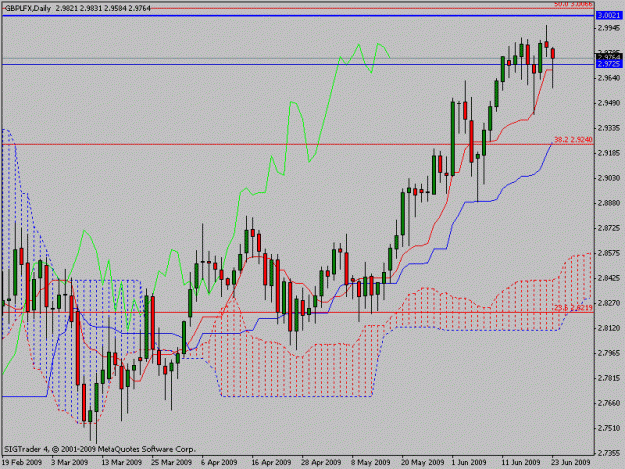This screenshot has height=469, width=625.
Task: Click the 2.8575 price axis value
Action: coord(609,253)
